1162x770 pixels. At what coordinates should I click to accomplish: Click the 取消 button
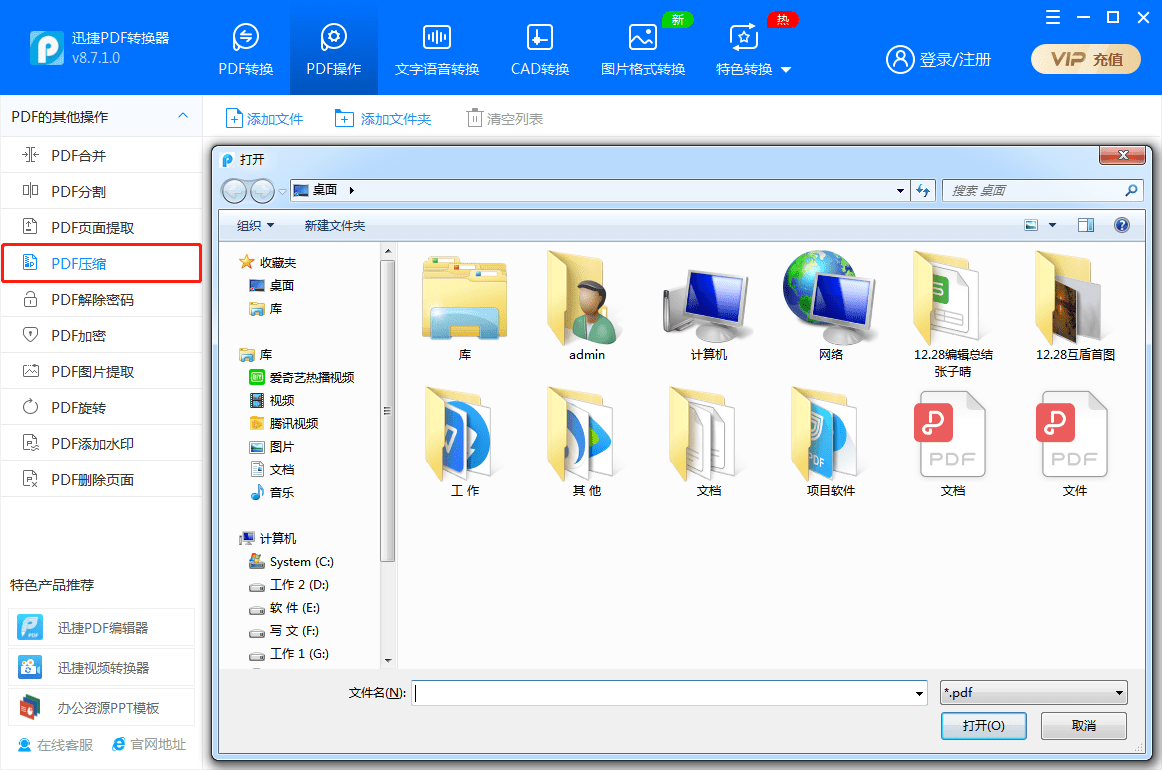(x=1083, y=726)
